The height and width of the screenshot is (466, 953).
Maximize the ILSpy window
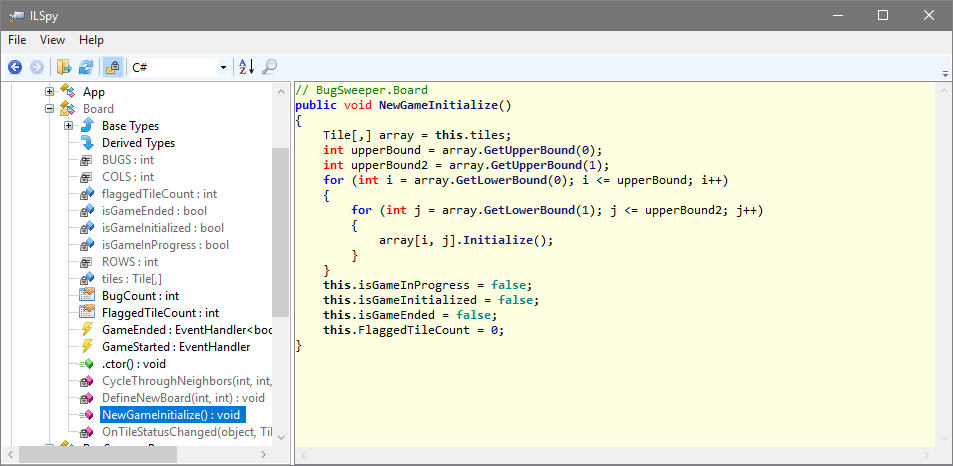click(x=883, y=15)
